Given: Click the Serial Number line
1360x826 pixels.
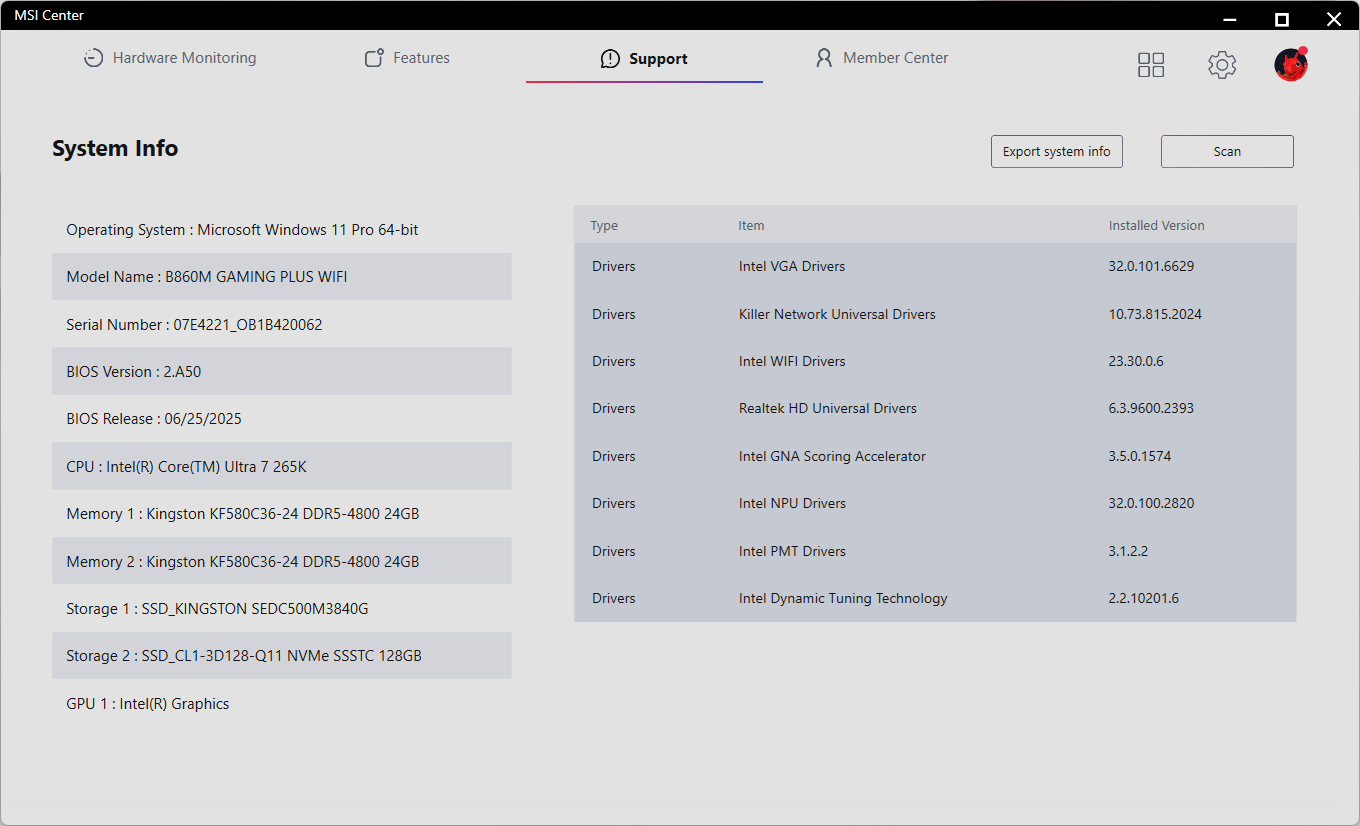Looking at the screenshot, I should (x=282, y=324).
